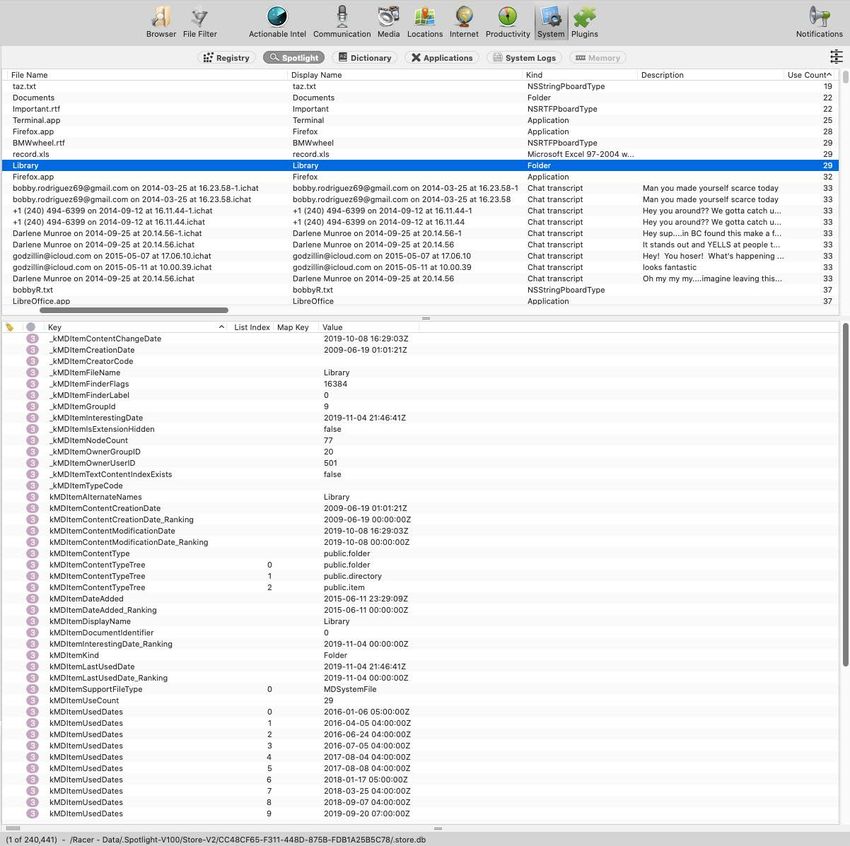This screenshot has width=850, height=846.
Task: Select the kMDItemContentType key row
Action: pyautogui.click(x=420, y=553)
